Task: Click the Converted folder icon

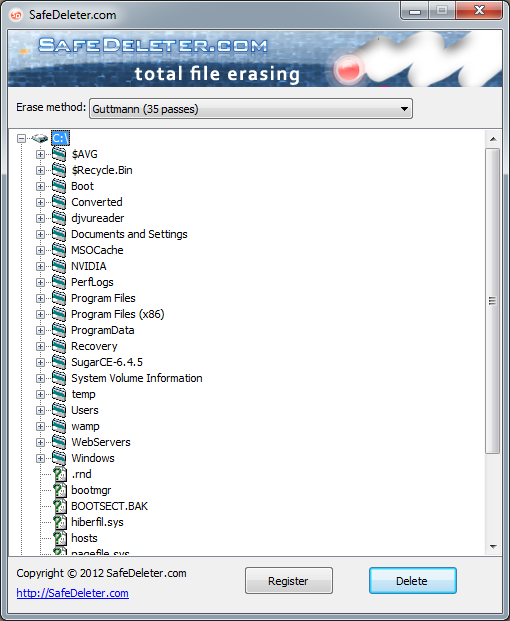Action: (59, 202)
